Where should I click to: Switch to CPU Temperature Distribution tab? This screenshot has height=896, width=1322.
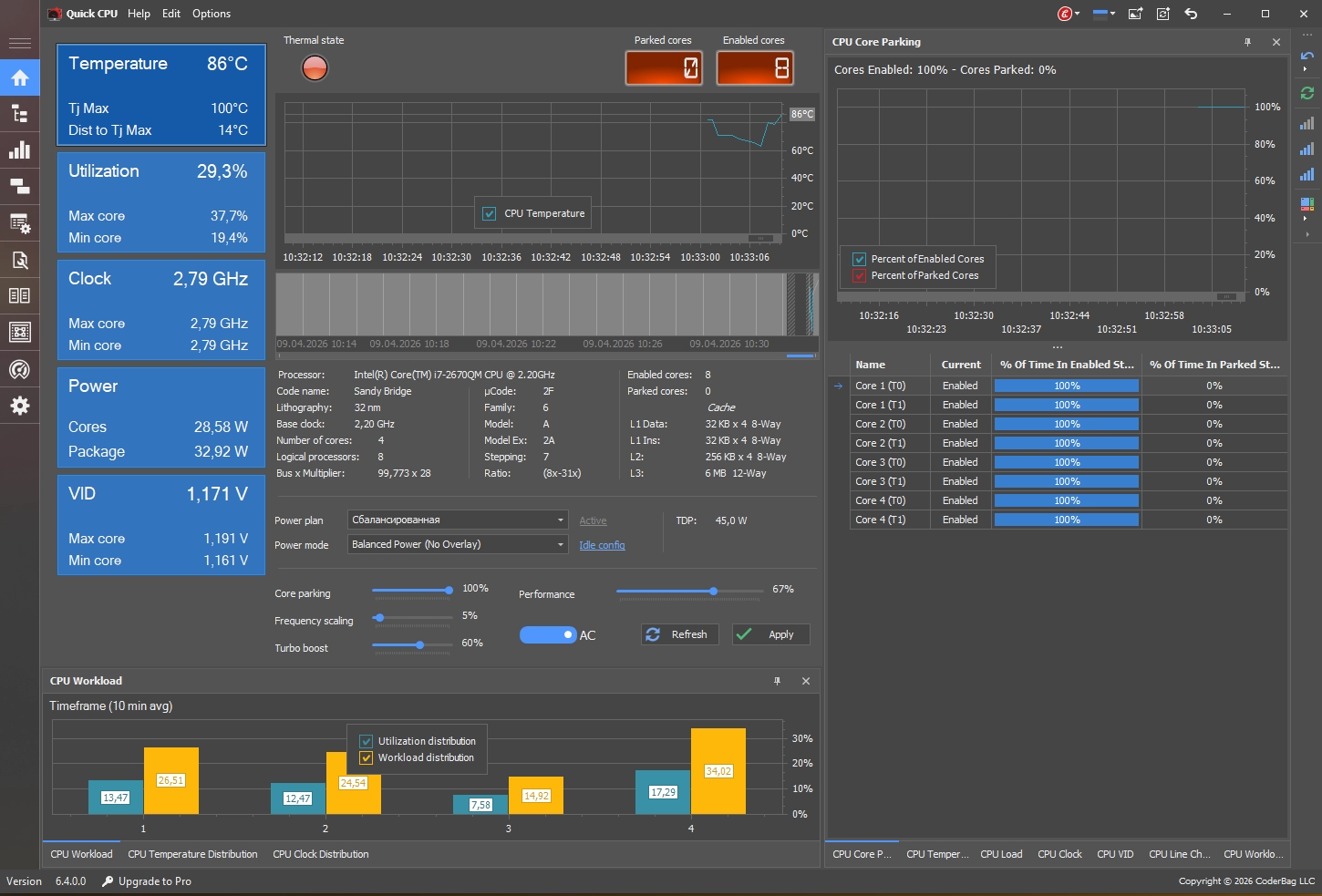click(192, 854)
